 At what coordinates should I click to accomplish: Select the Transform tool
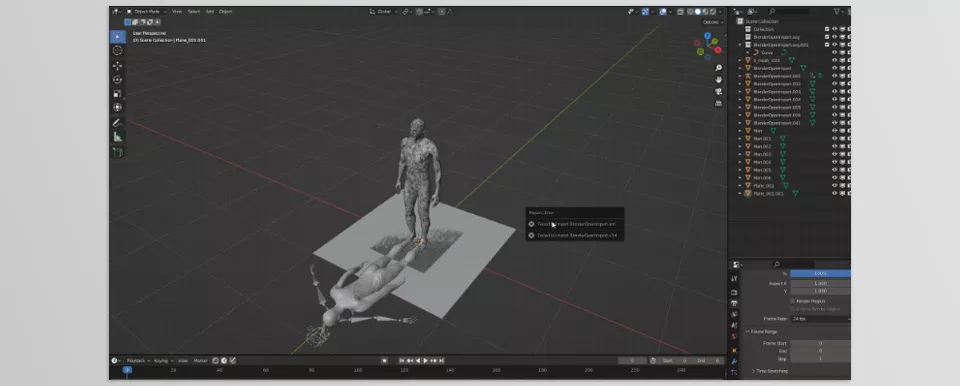(118, 107)
